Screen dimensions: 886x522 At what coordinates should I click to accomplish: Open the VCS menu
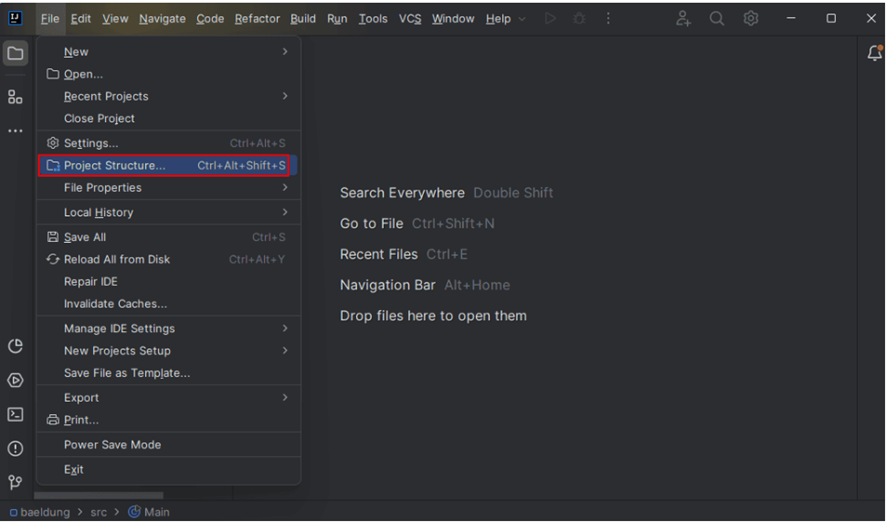[410, 19]
